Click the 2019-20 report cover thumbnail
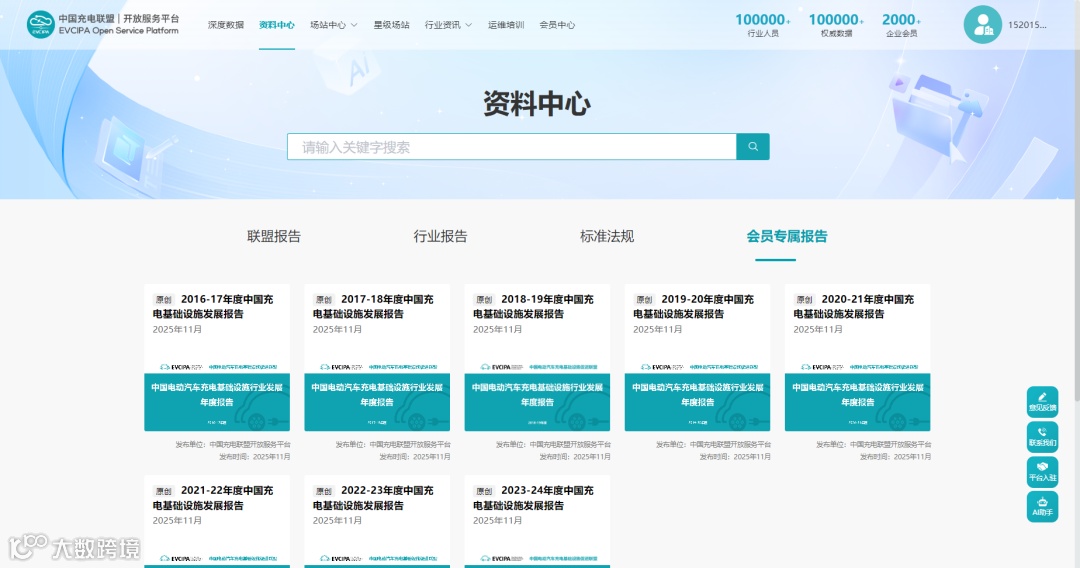 [697, 397]
